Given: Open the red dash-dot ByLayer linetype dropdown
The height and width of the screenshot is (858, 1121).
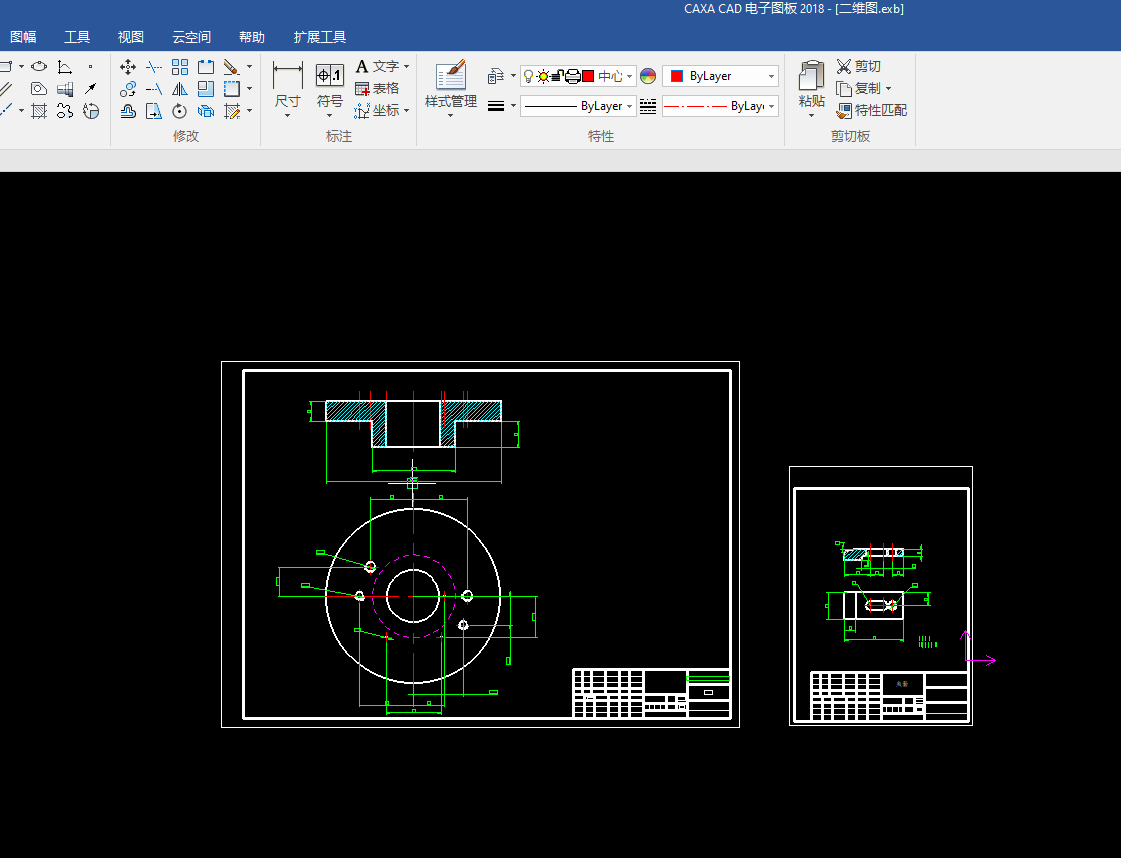Looking at the screenshot, I should coord(720,107).
